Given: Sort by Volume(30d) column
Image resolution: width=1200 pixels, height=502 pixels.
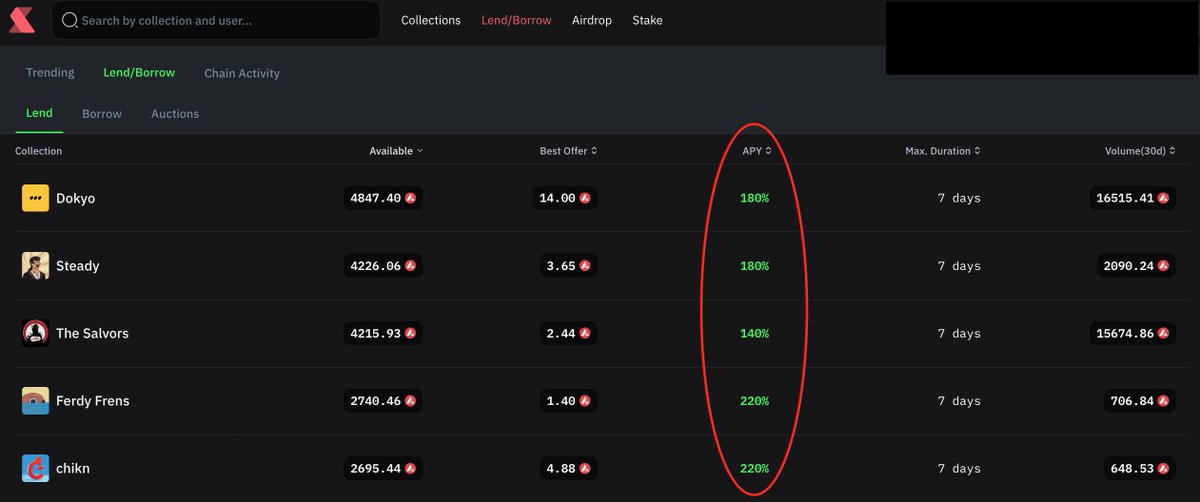Looking at the screenshot, I should tap(1141, 151).
